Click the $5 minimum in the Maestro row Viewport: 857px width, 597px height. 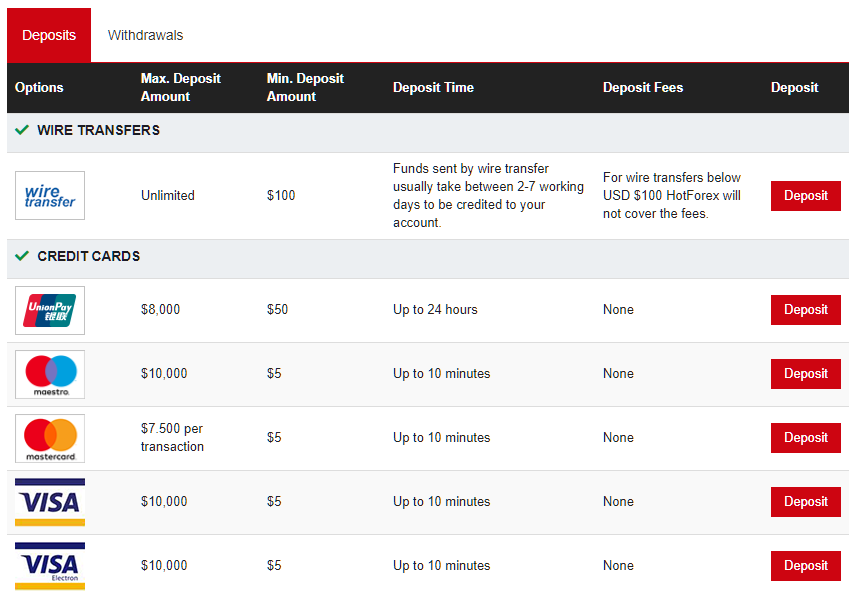click(x=274, y=373)
